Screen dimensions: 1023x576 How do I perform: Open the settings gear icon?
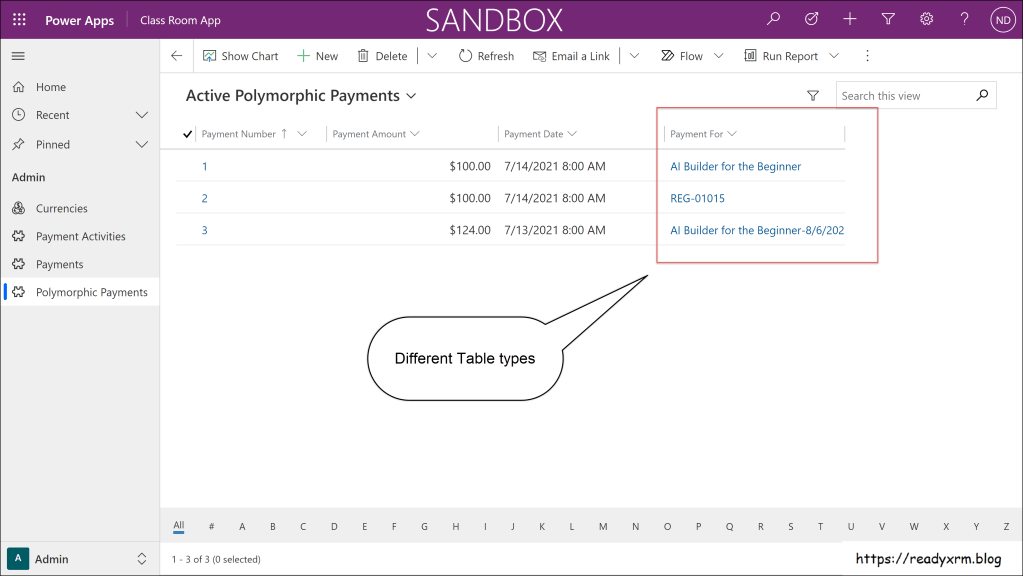pyautogui.click(x=926, y=19)
